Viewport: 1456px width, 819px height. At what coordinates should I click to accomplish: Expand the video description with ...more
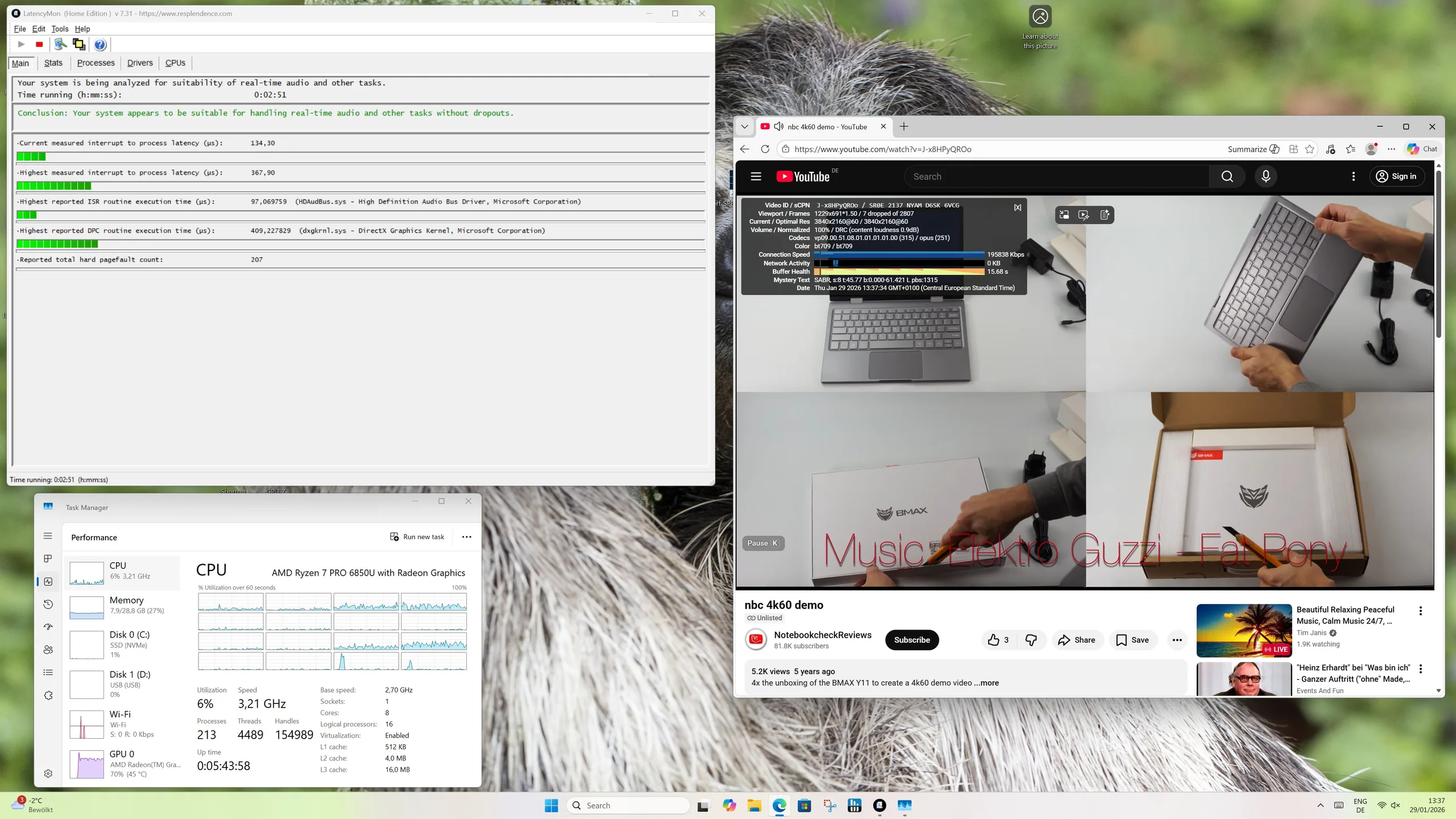[x=987, y=682]
